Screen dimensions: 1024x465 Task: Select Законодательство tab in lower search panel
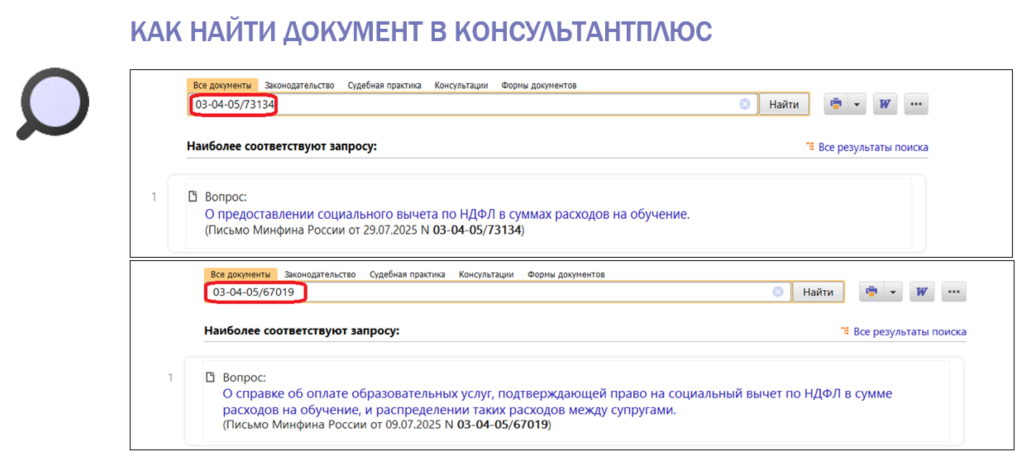click(x=320, y=274)
